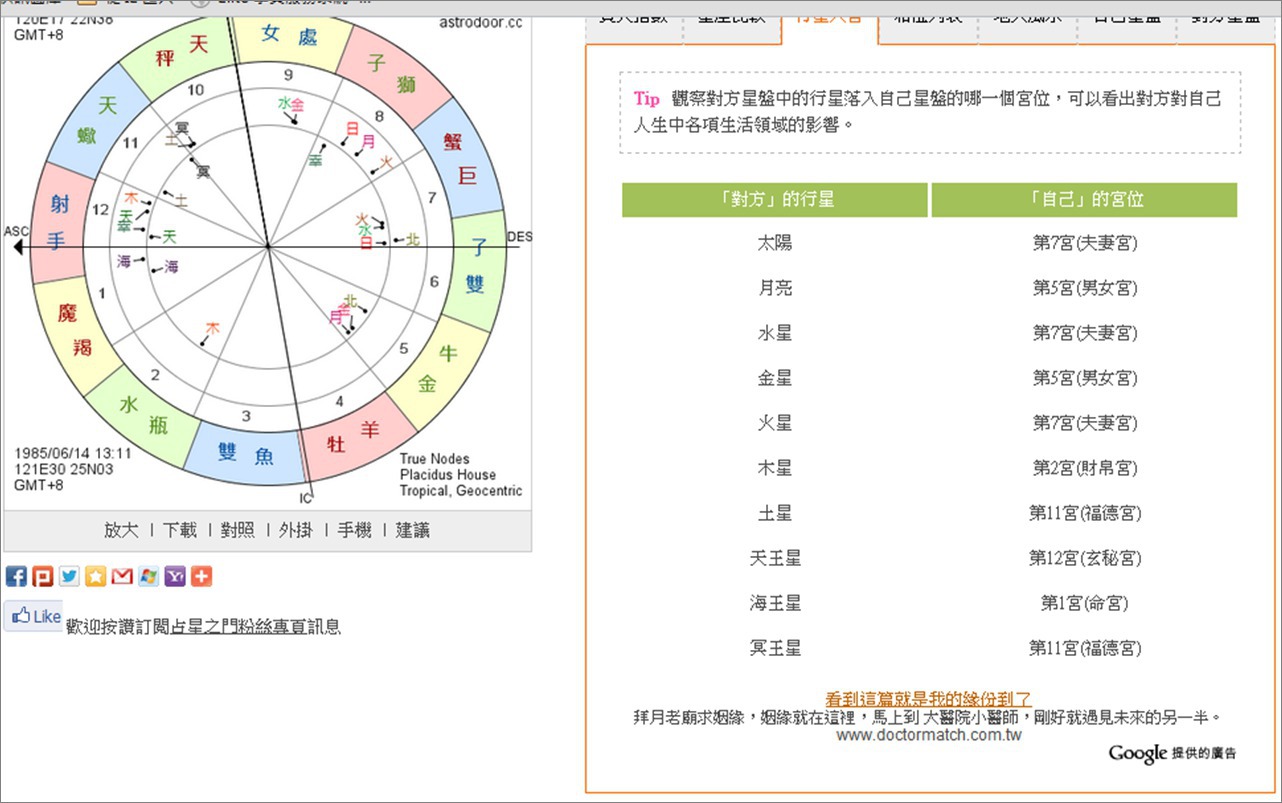
Task: Select the 冥王星 row label
Action: [775, 648]
